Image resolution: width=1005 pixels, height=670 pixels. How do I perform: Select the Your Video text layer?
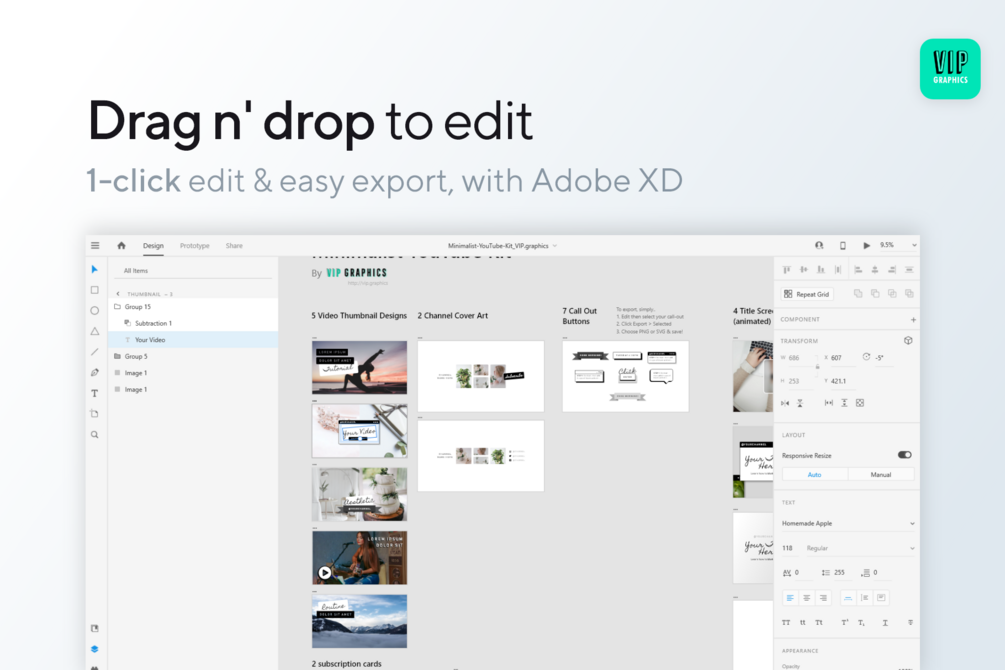coord(193,340)
